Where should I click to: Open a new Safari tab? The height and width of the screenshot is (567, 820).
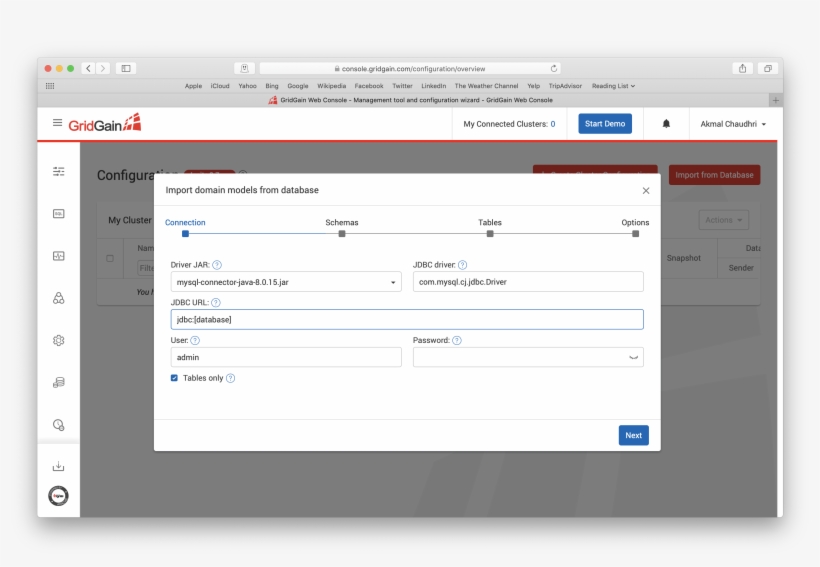click(x=776, y=100)
